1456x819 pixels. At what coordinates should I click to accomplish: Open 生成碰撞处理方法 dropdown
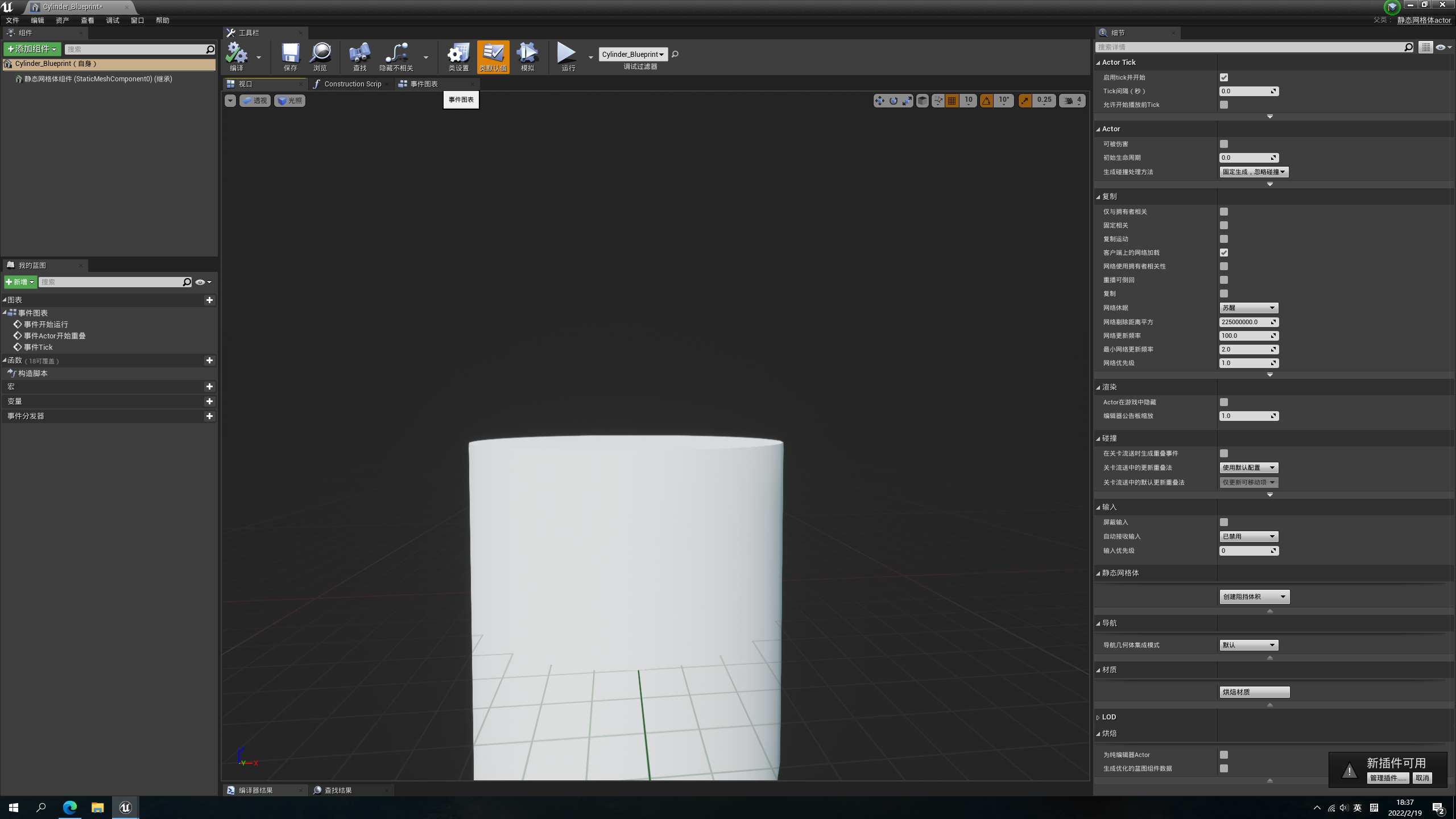pos(1254,172)
